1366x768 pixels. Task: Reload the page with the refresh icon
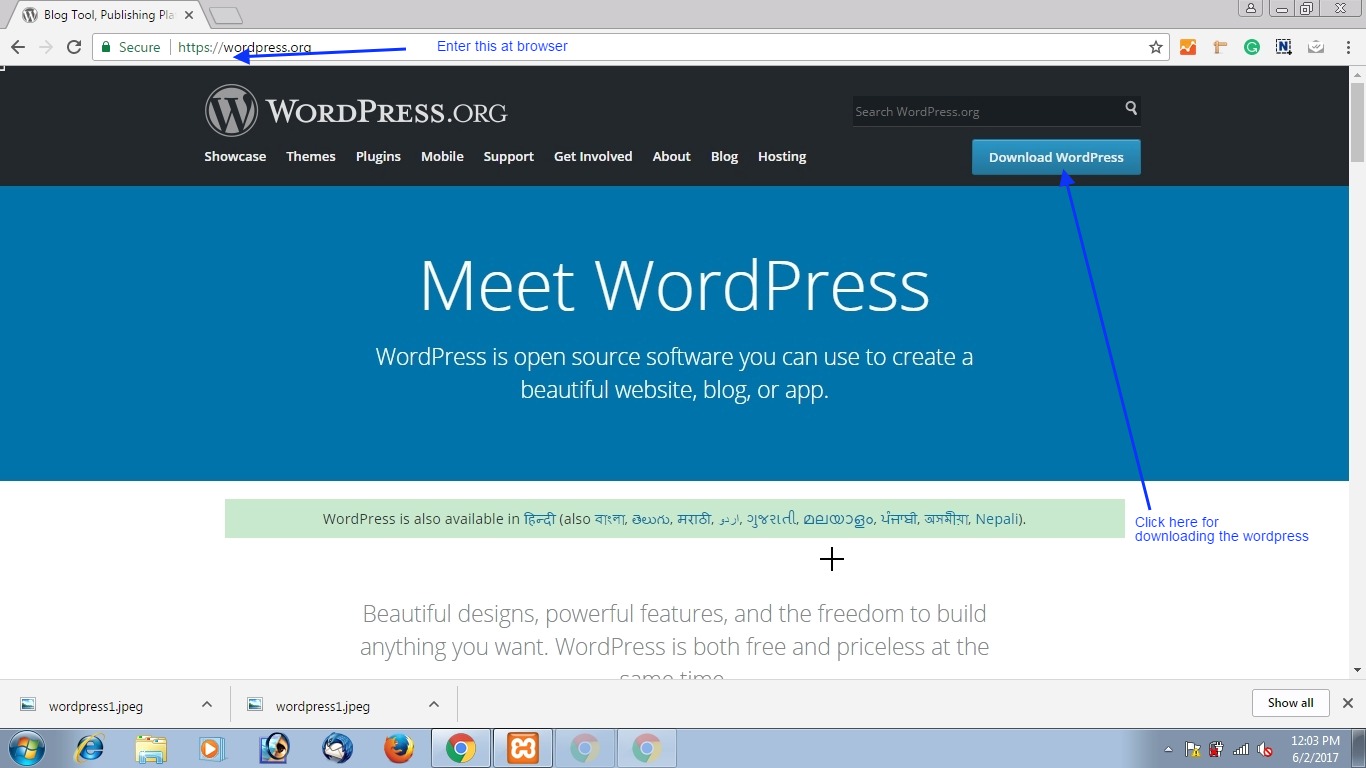pos(73,47)
